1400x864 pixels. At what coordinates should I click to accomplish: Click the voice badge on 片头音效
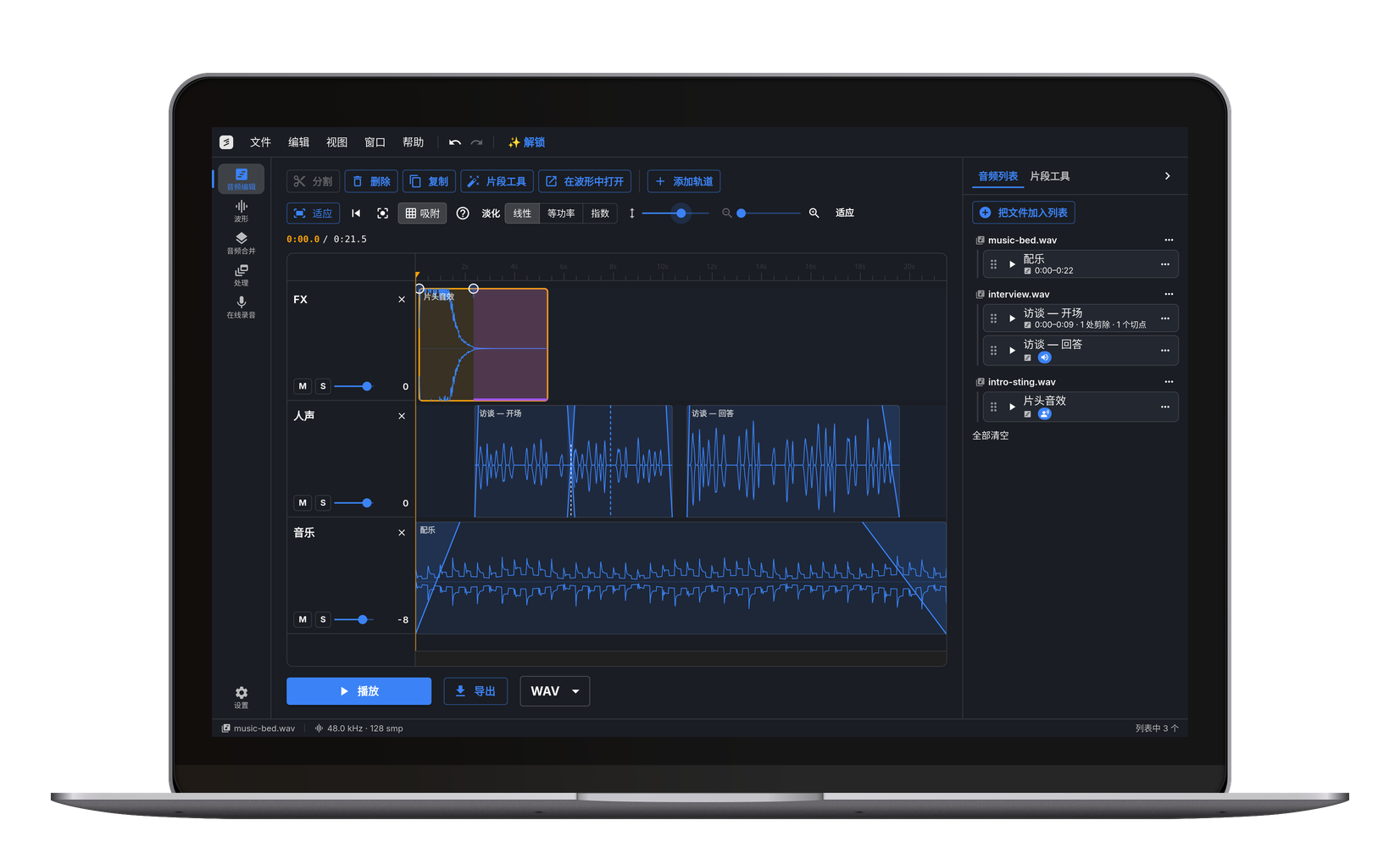click(1044, 414)
